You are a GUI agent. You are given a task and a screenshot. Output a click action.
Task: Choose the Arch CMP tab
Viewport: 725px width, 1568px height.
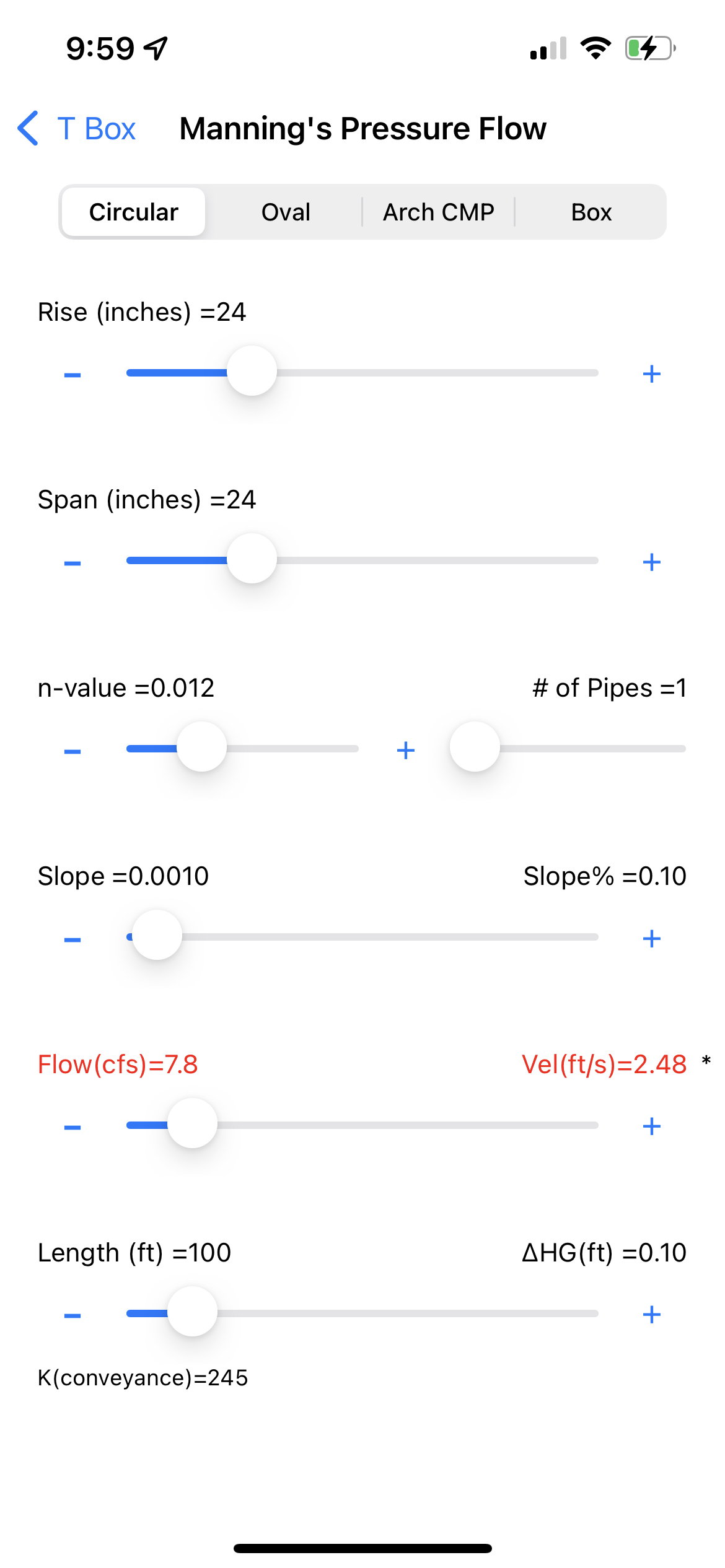click(439, 212)
